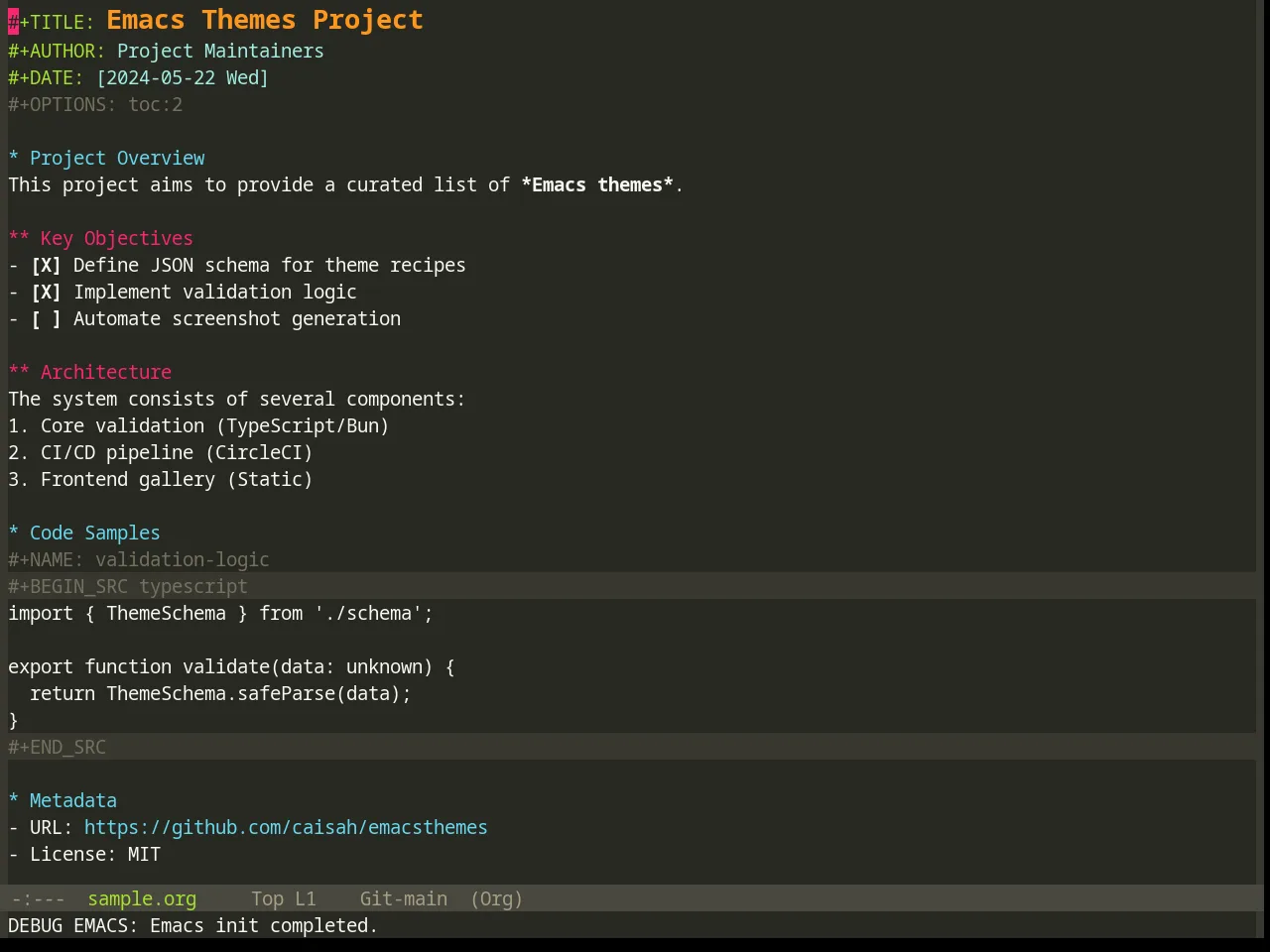Place cursor on Emacs Themes Project title
The width and height of the screenshot is (1270, 952).
(x=265, y=21)
